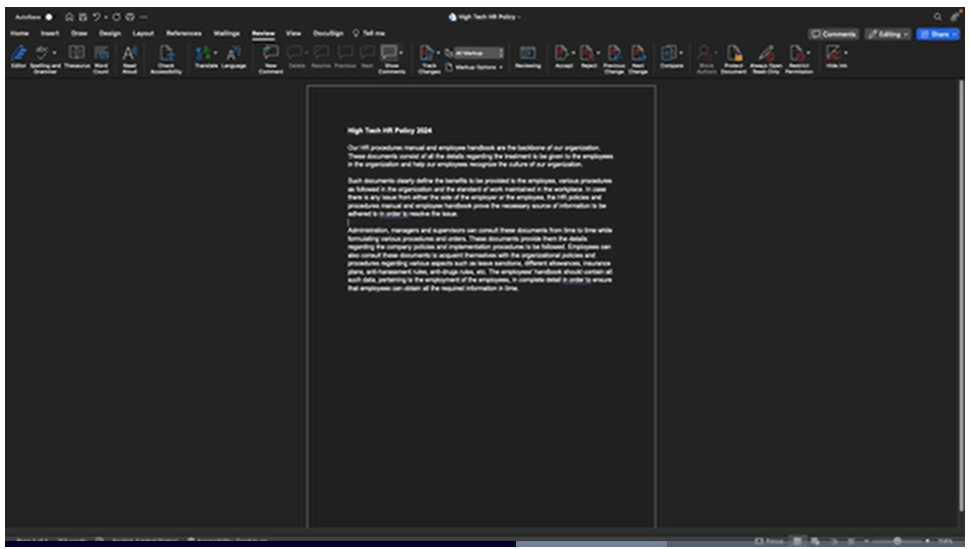Expand the Compare dropdown arrow
The height and width of the screenshot is (549, 970).
tap(681, 53)
